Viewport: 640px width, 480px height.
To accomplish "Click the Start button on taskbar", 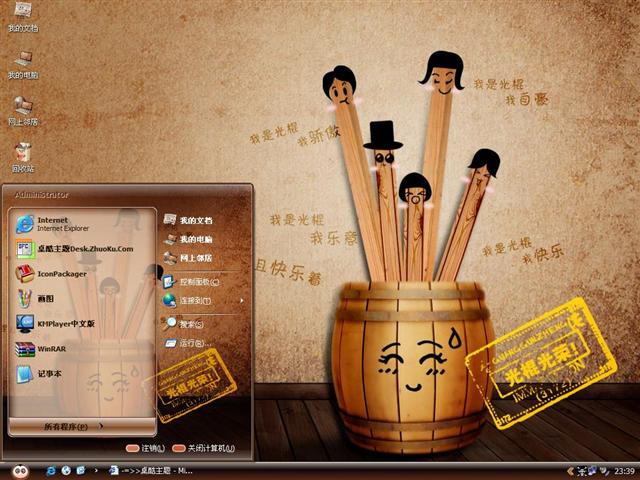I will point(20,471).
